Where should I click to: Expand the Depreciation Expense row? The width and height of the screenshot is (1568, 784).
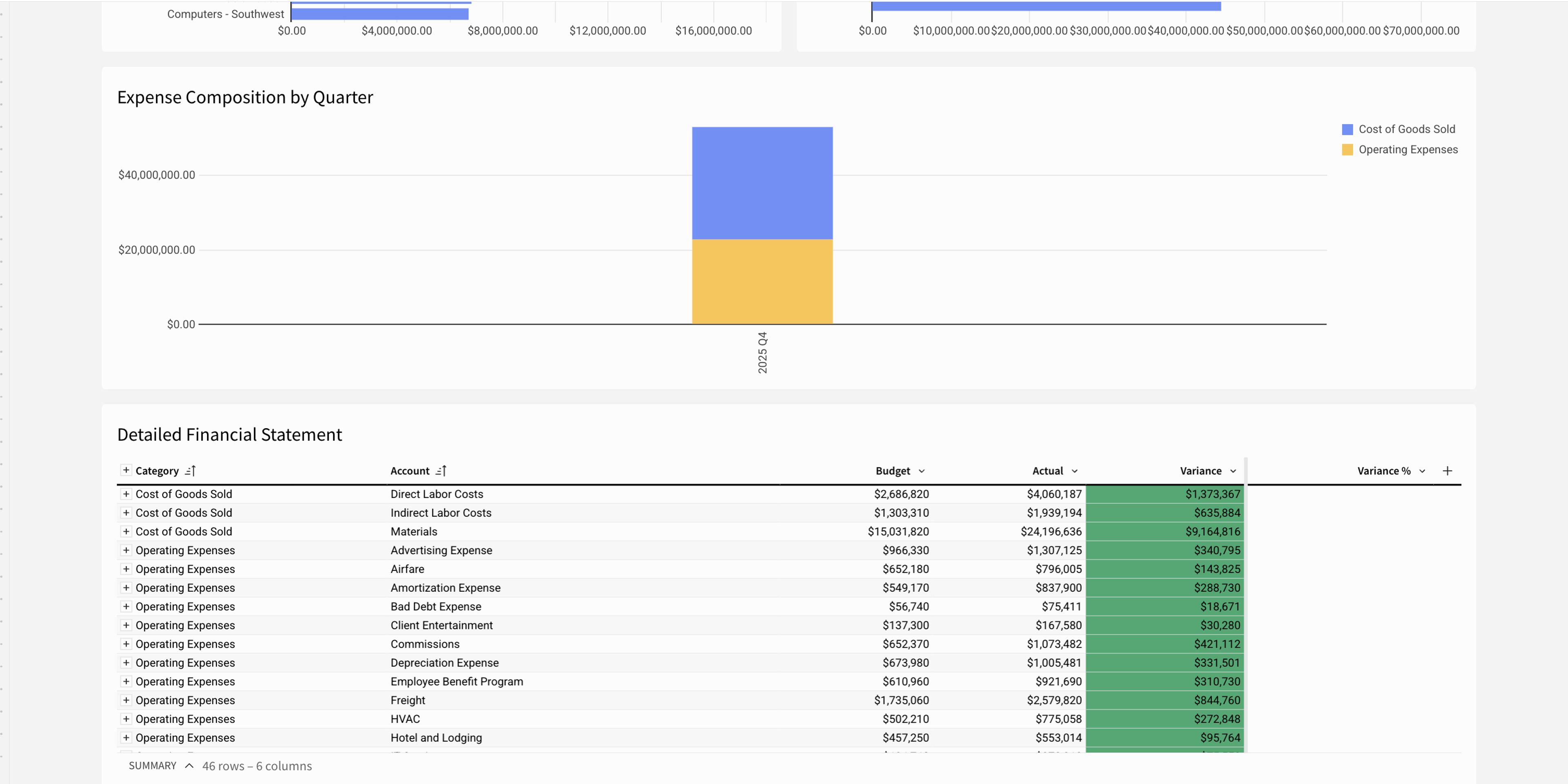pos(126,663)
